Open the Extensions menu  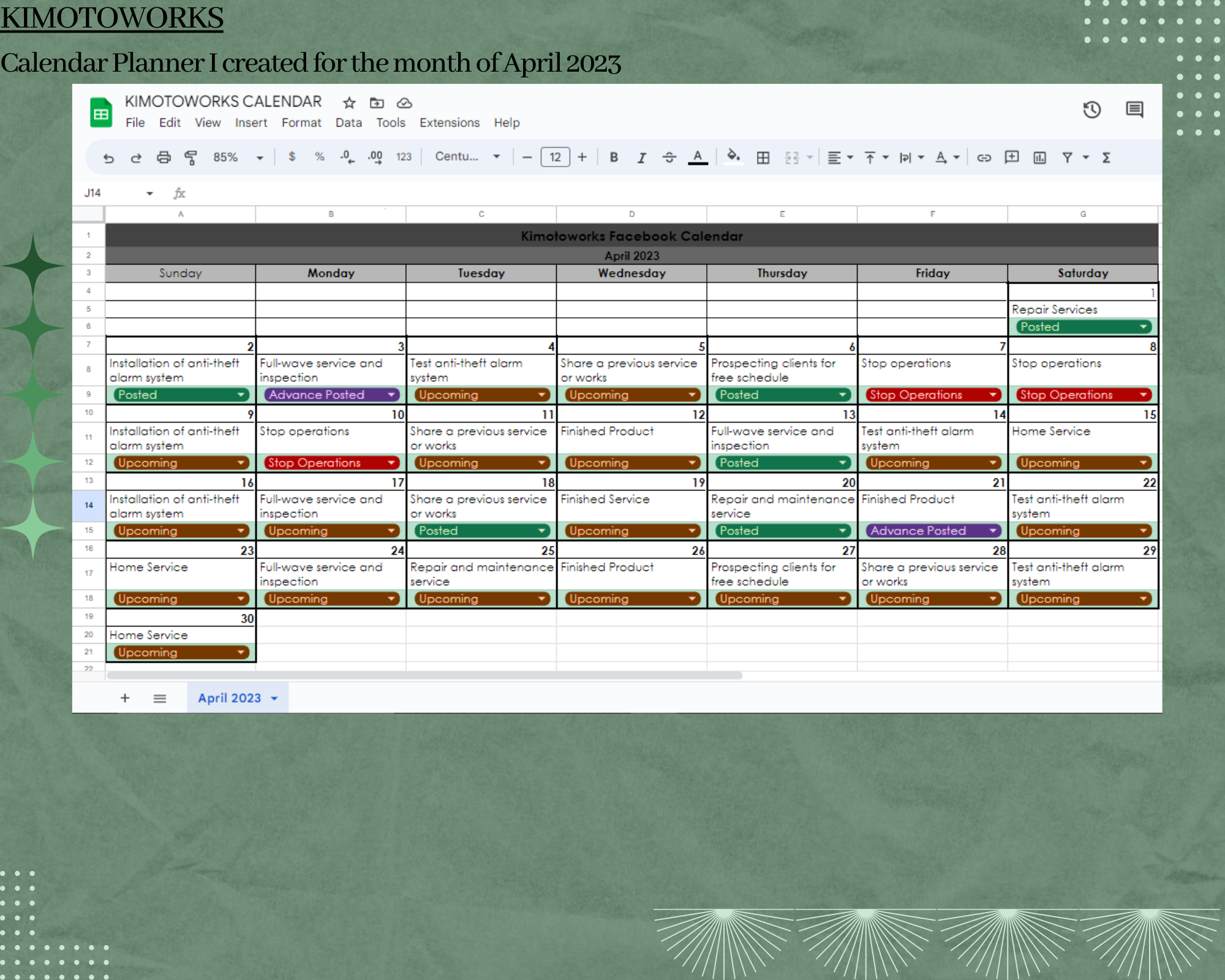coord(450,123)
